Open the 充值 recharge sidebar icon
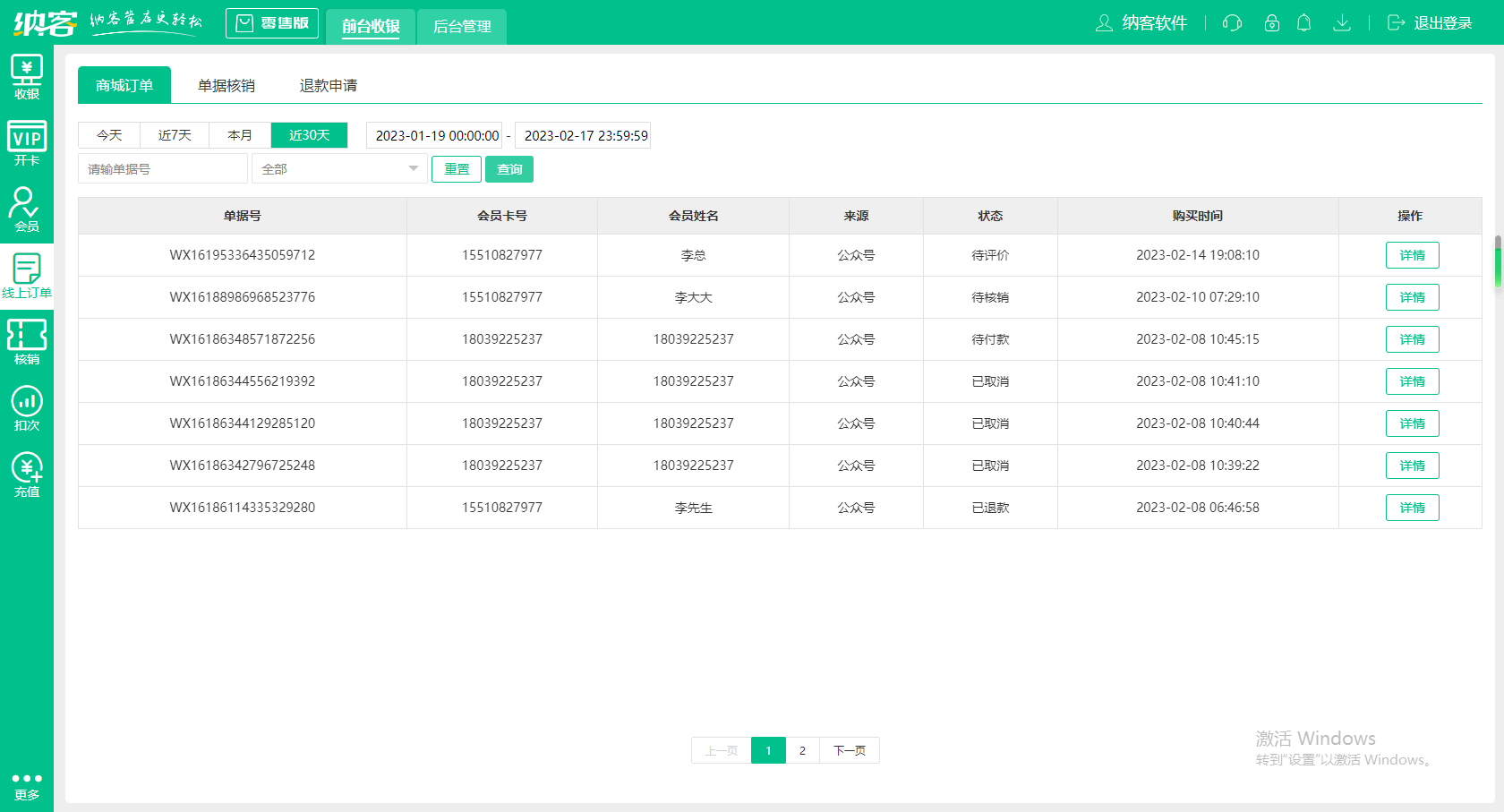The width and height of the screenshot is (1504, 812). 26,474
